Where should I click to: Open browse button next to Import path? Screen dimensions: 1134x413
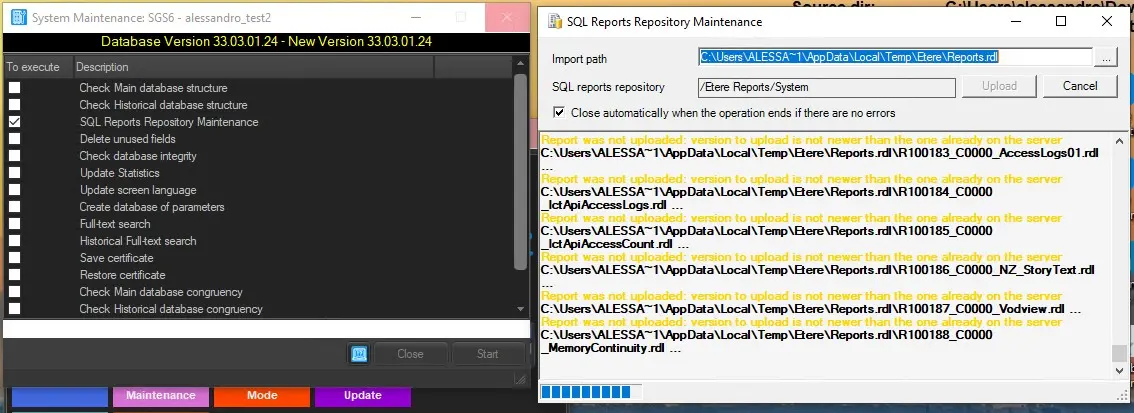pyautogui.click(x=1106, y=59)
